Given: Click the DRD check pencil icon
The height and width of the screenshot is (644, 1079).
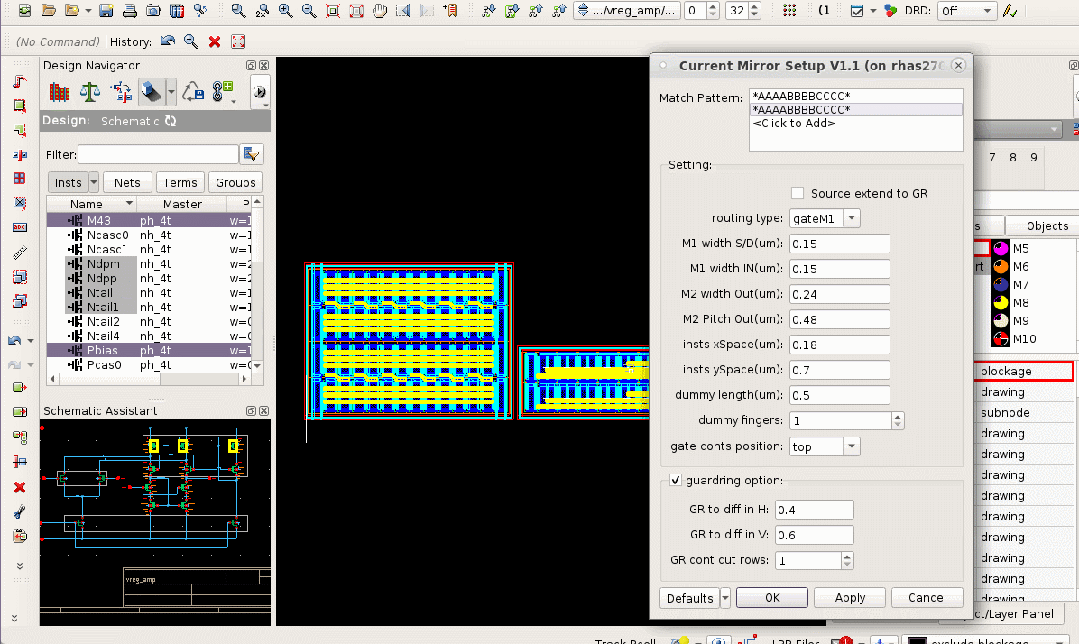Looking at the screenshot, I should coord(1009,10).
